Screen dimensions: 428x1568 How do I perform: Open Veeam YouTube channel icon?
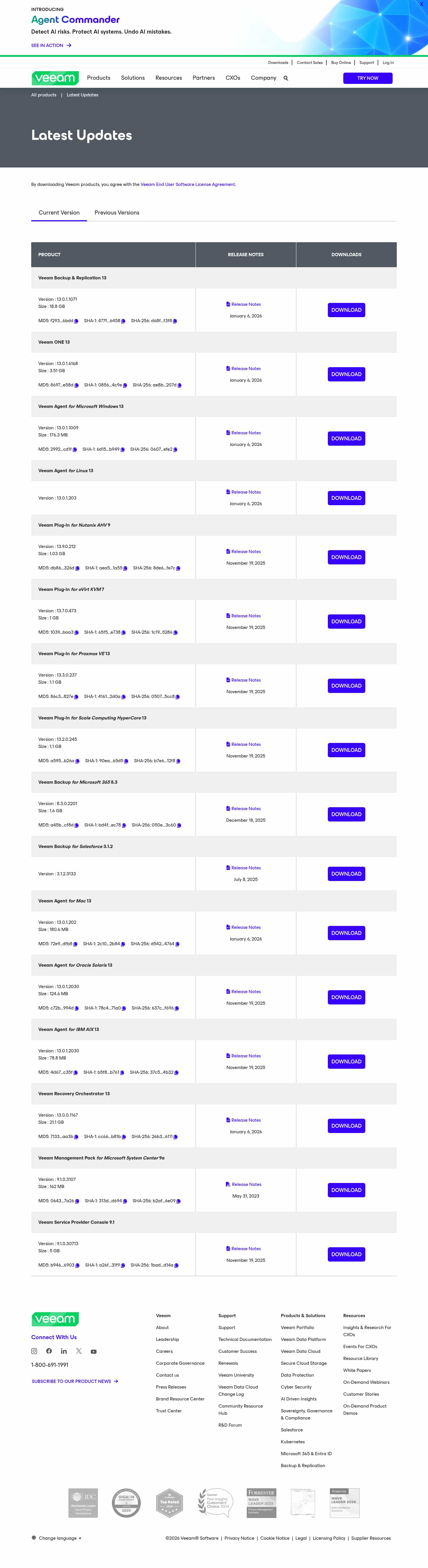(x=94, y=1351)
